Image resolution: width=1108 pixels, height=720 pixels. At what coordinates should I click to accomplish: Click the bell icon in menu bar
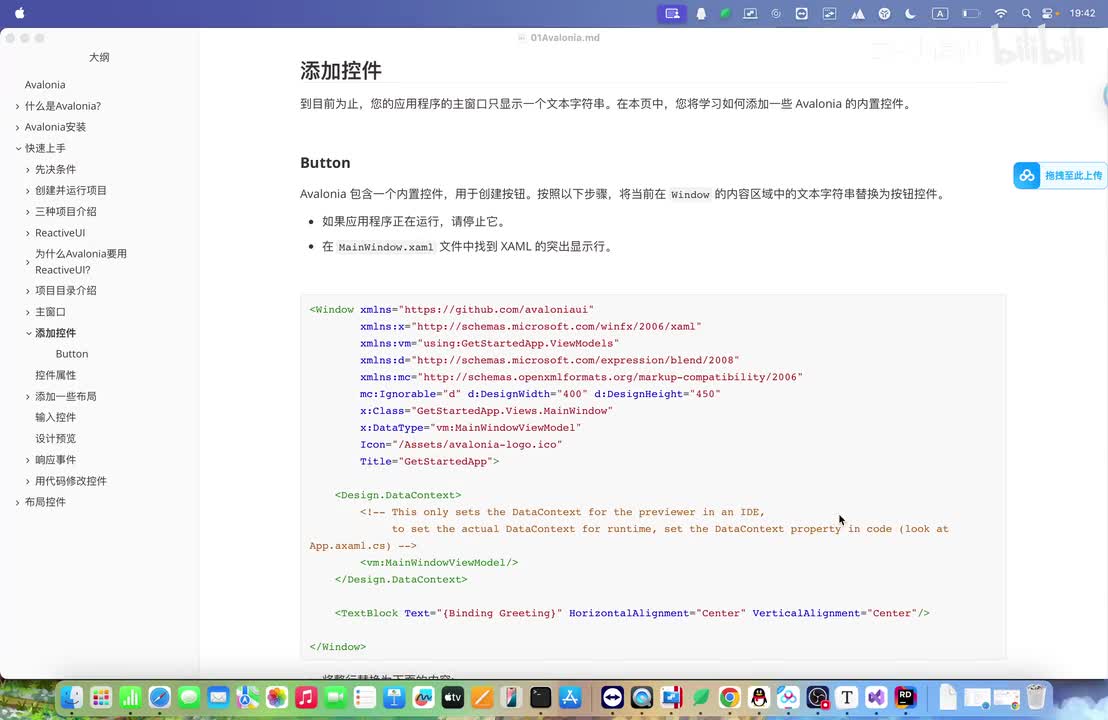point(701,13)
